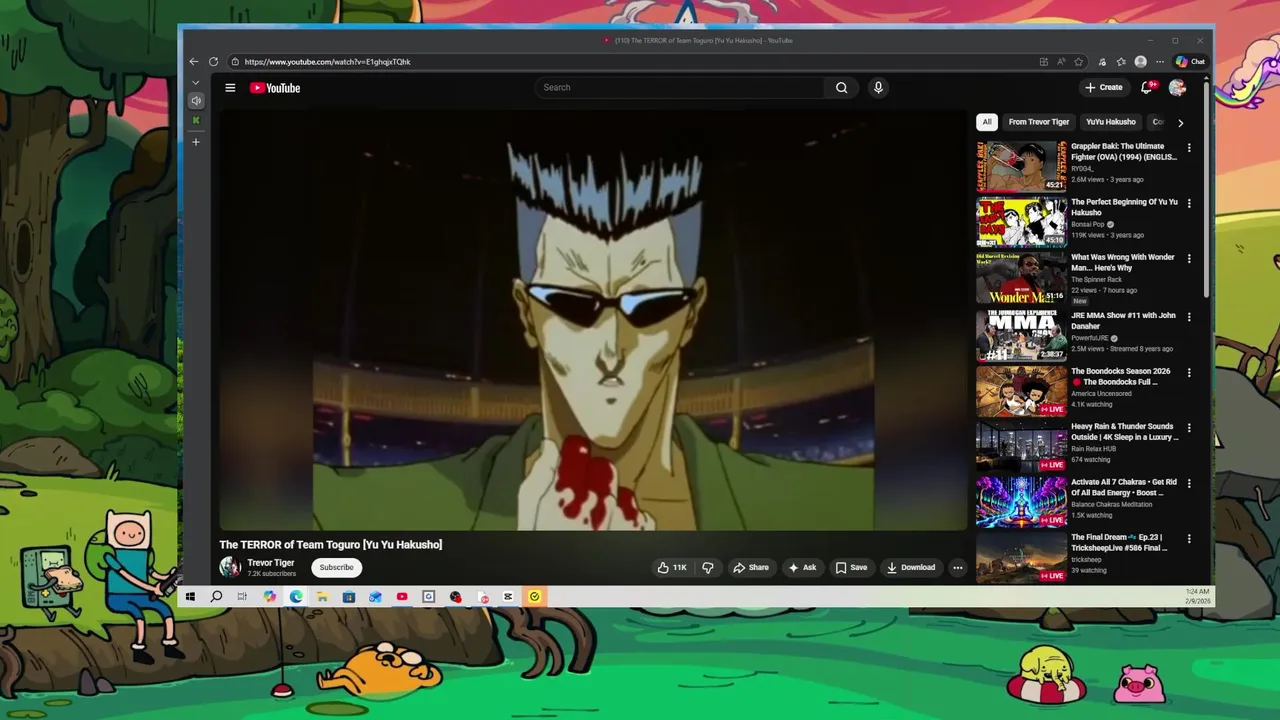The height and width of the screenshot is (720, 1280).
Task: Share the Team Toguro video
Action: (751, 568)
